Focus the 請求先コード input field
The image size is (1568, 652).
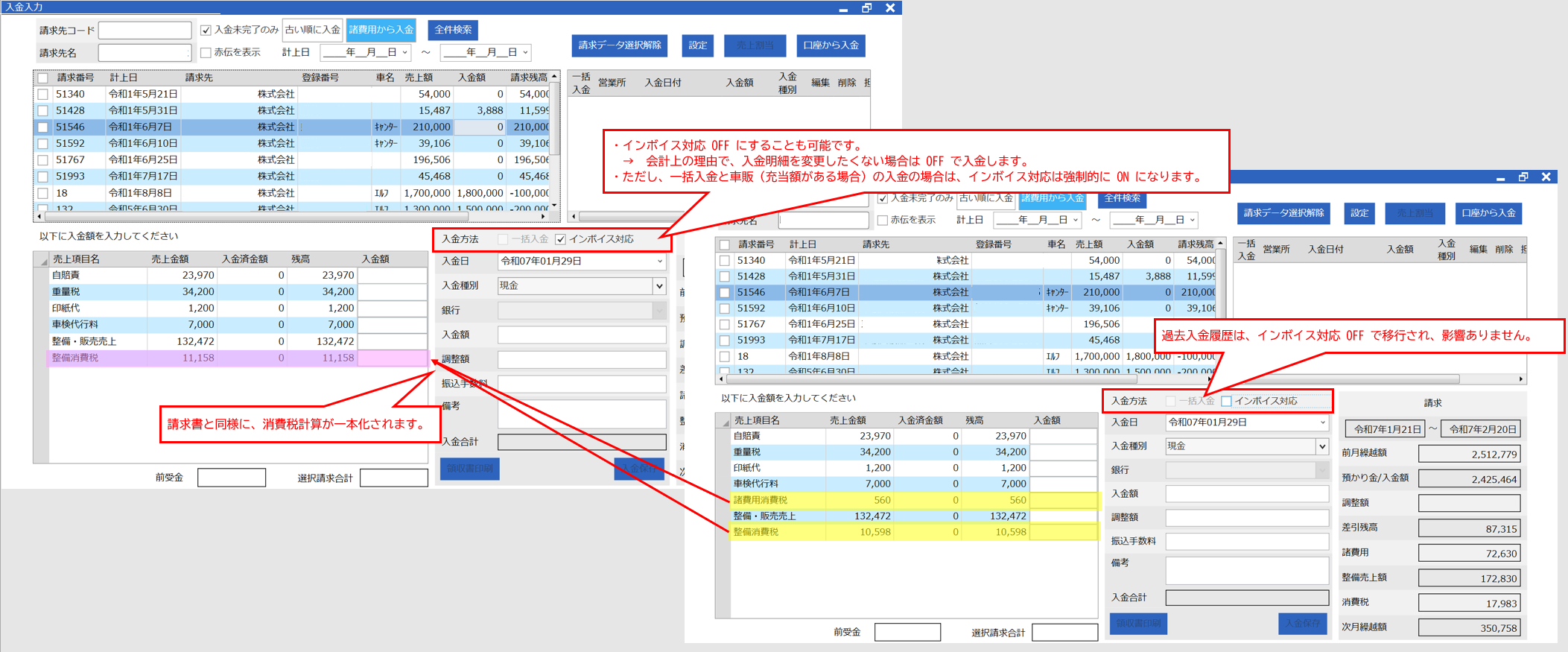pyautogui.click(x=145, y=31)
